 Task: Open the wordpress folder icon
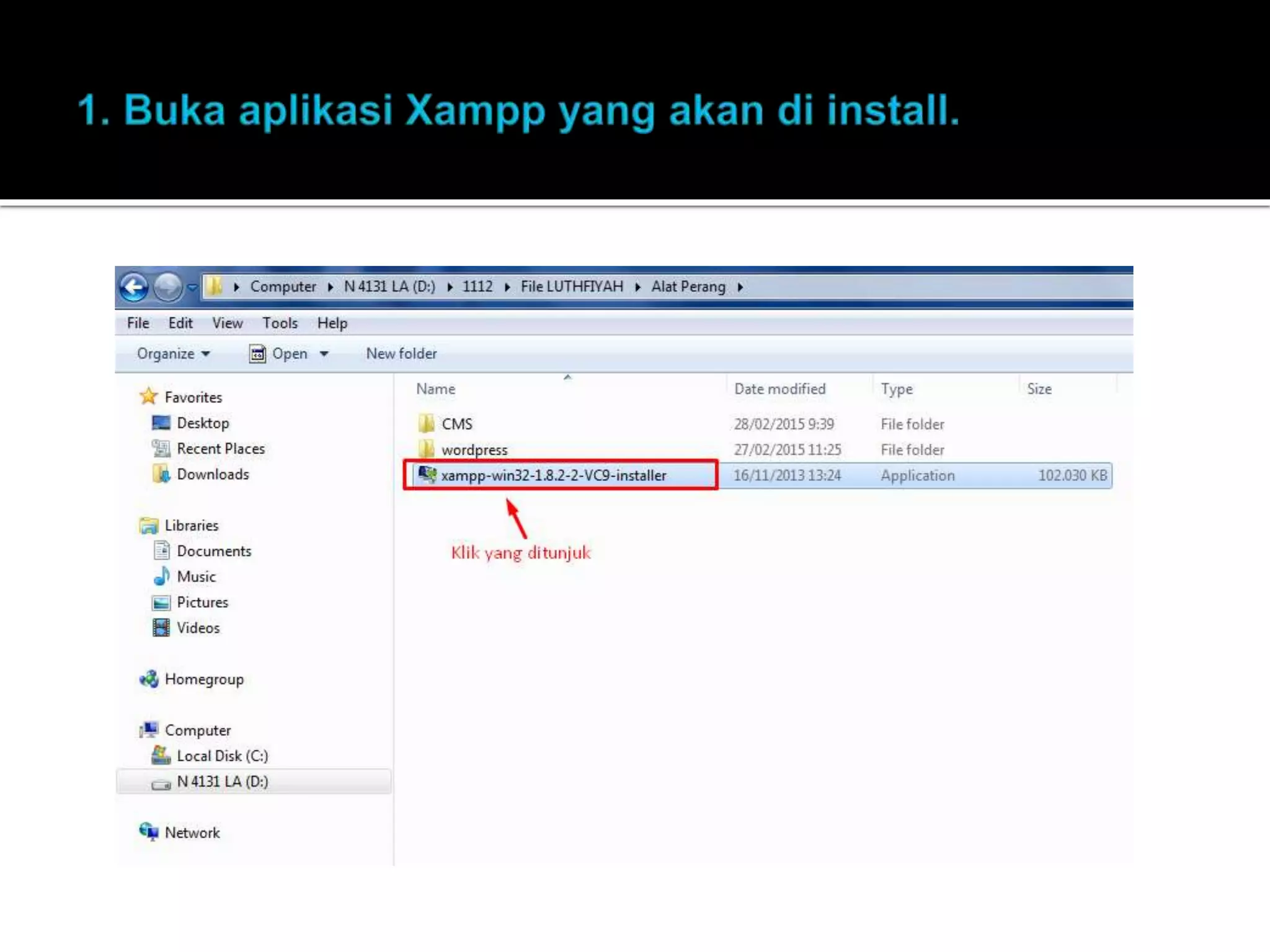pyautogui.click(x=427, y=449)
